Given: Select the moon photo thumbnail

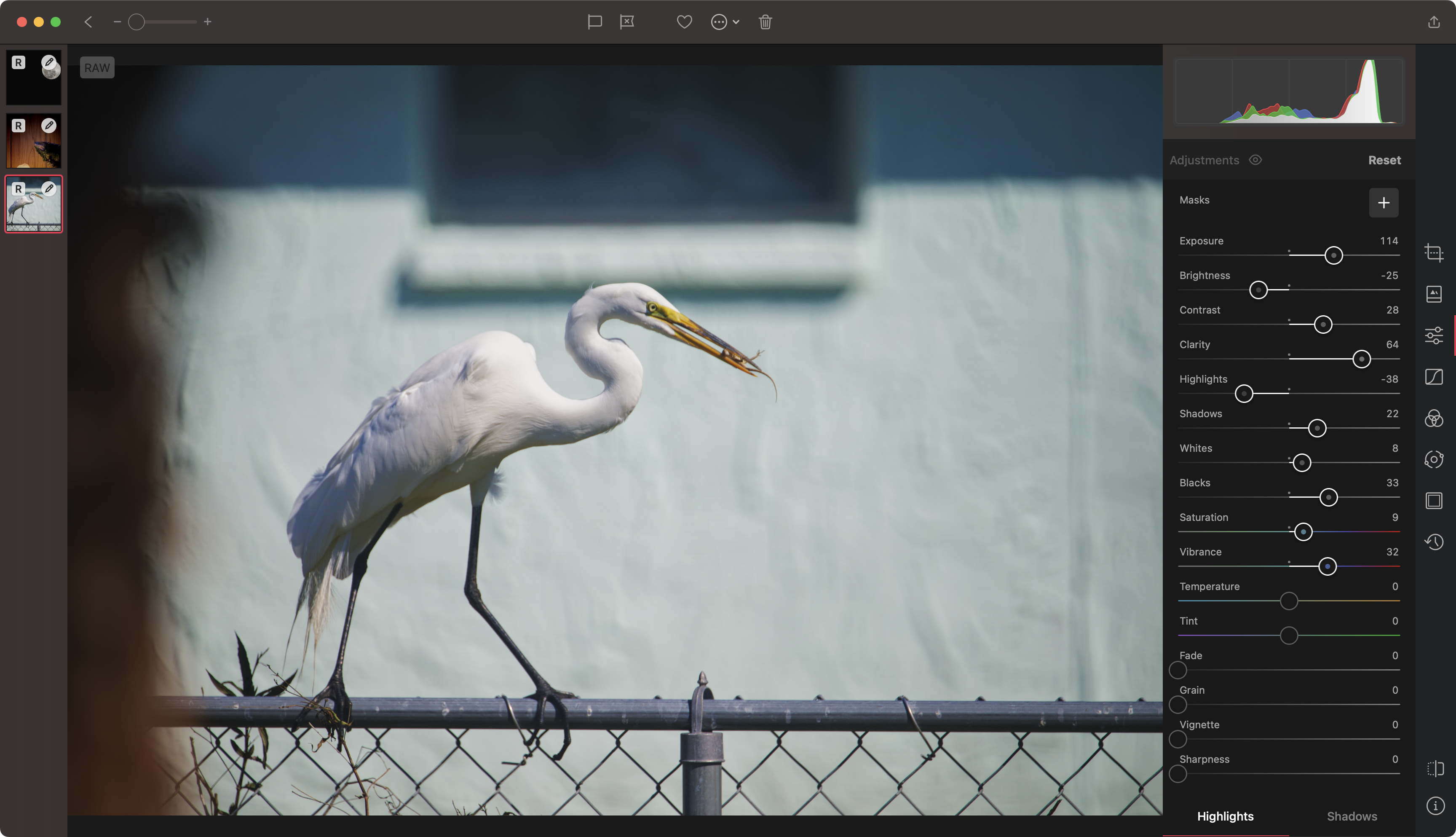Looking at the screenshot, I should point(33,77).
